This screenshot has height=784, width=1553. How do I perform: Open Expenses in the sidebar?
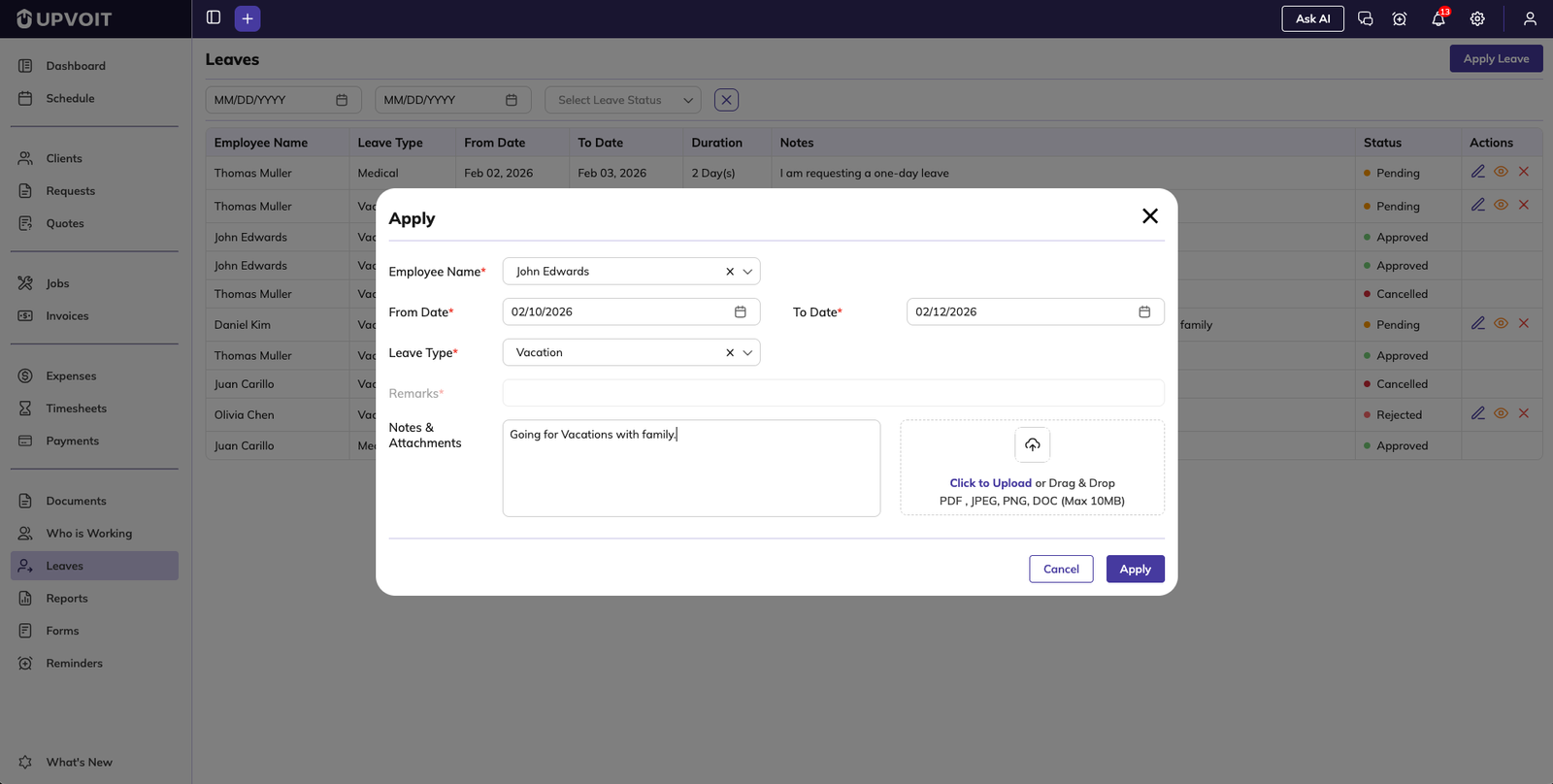94,376
